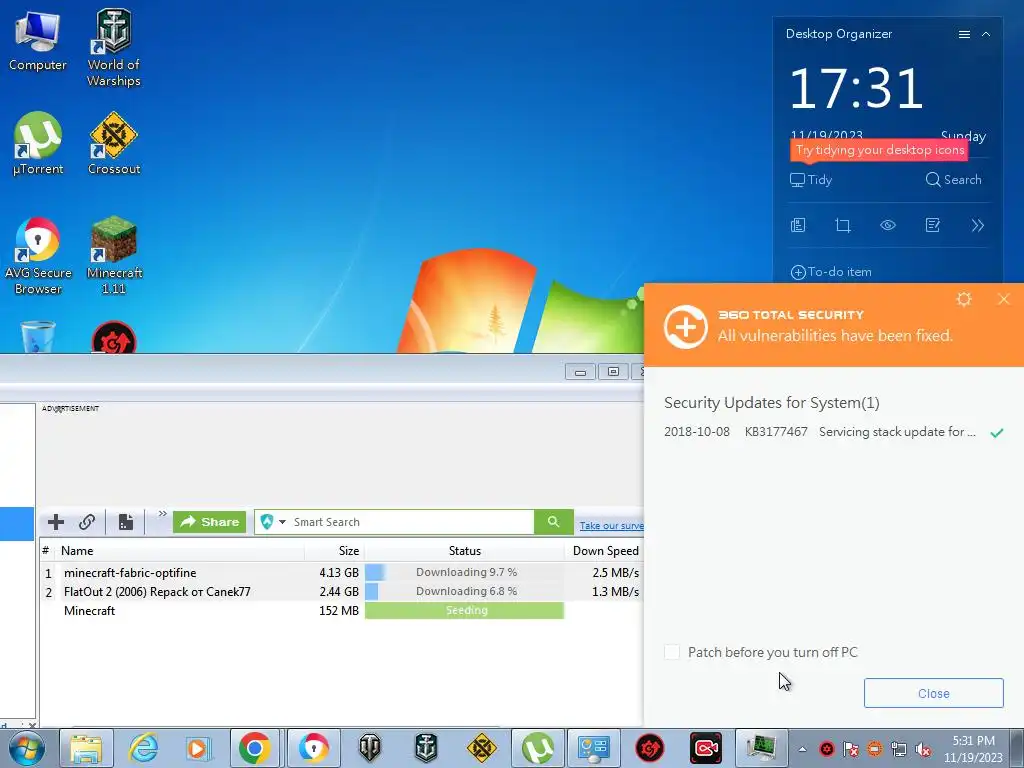Image resolution: width=1024 pixels, height=768 pixels.
Task: Expand more Desktop Organizer tools double-arrow
Action: point(977,225)
